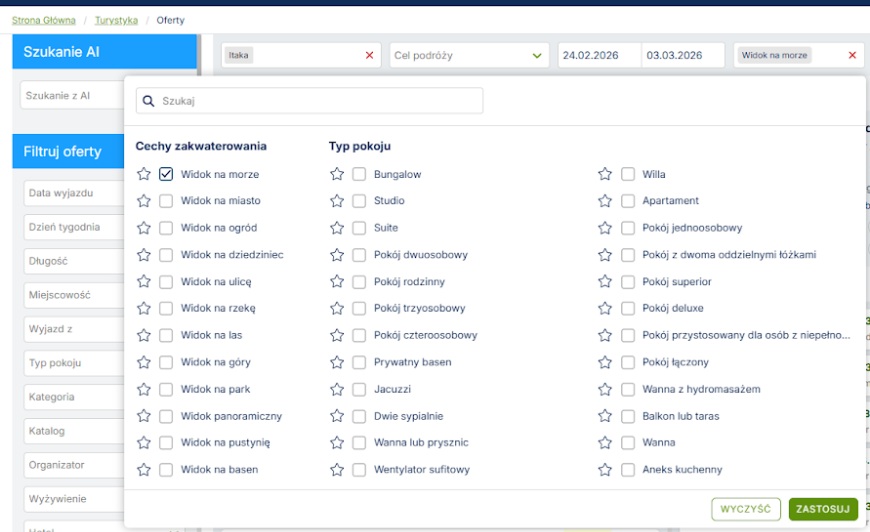The height and width of the screenshot is (532, 870).
Task: Click the WYCZYŚĆ button
Action: pyautogui.click(x=746, y=509)
